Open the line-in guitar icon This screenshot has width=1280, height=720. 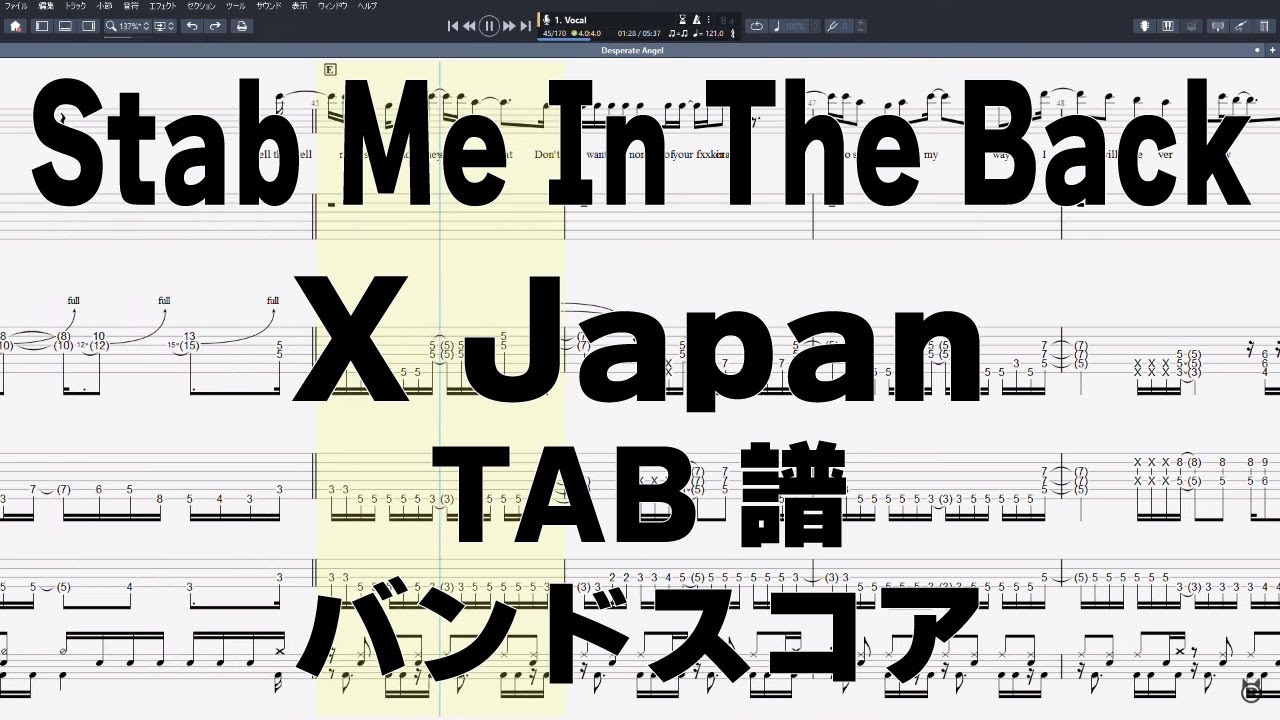[1240, 26]
